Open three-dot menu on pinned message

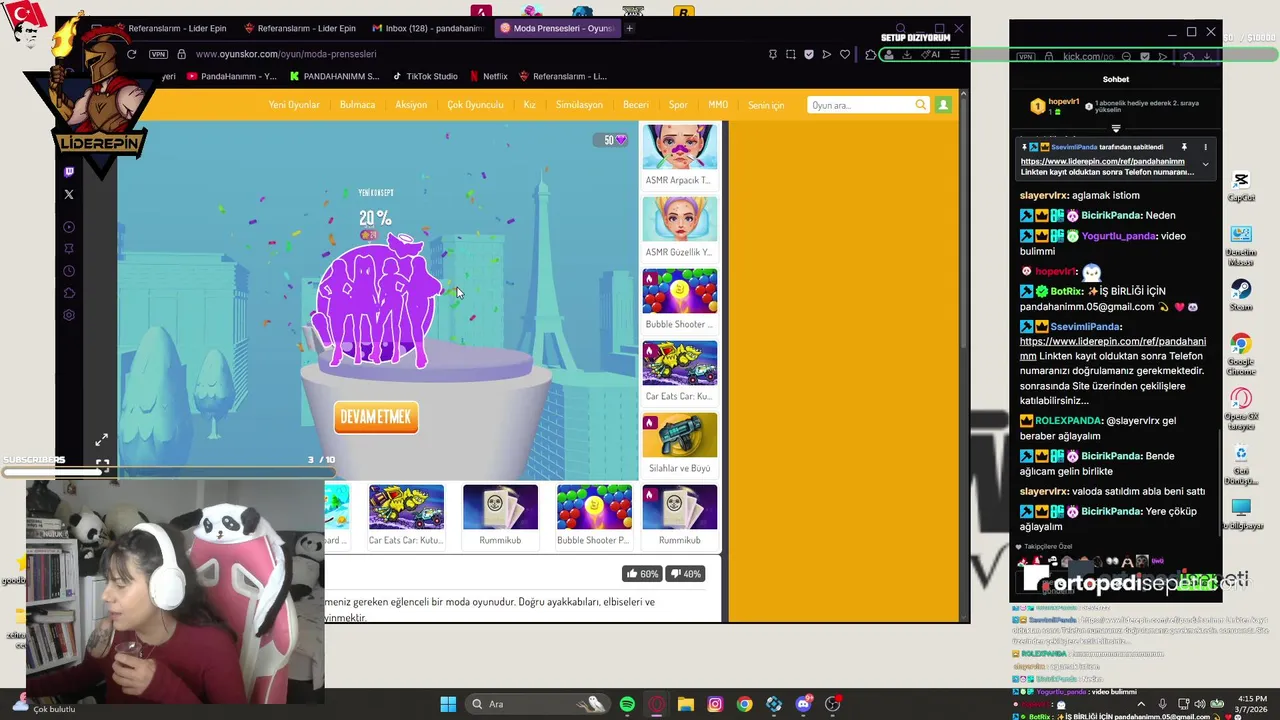(x=1205, y=147)
